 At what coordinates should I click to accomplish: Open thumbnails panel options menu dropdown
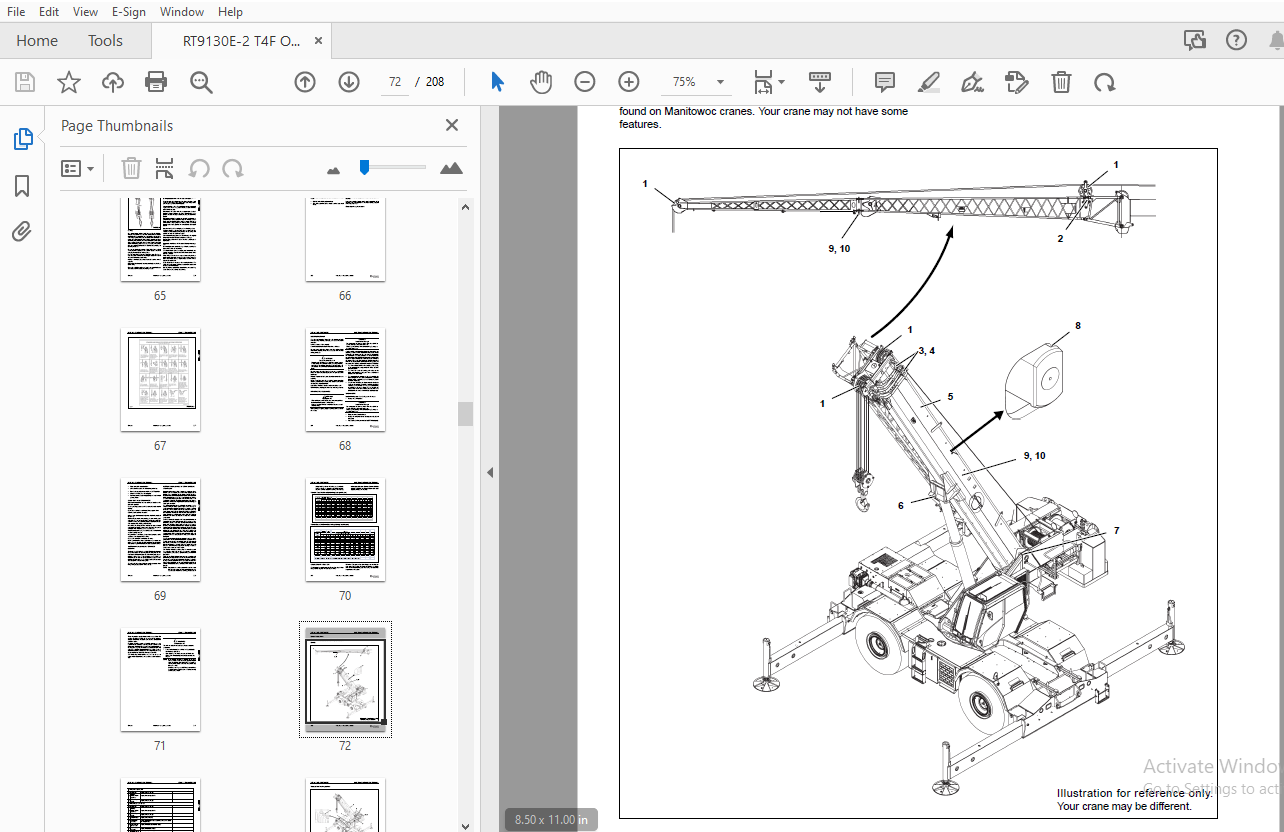pyautogui.click(x=77, y=168)
